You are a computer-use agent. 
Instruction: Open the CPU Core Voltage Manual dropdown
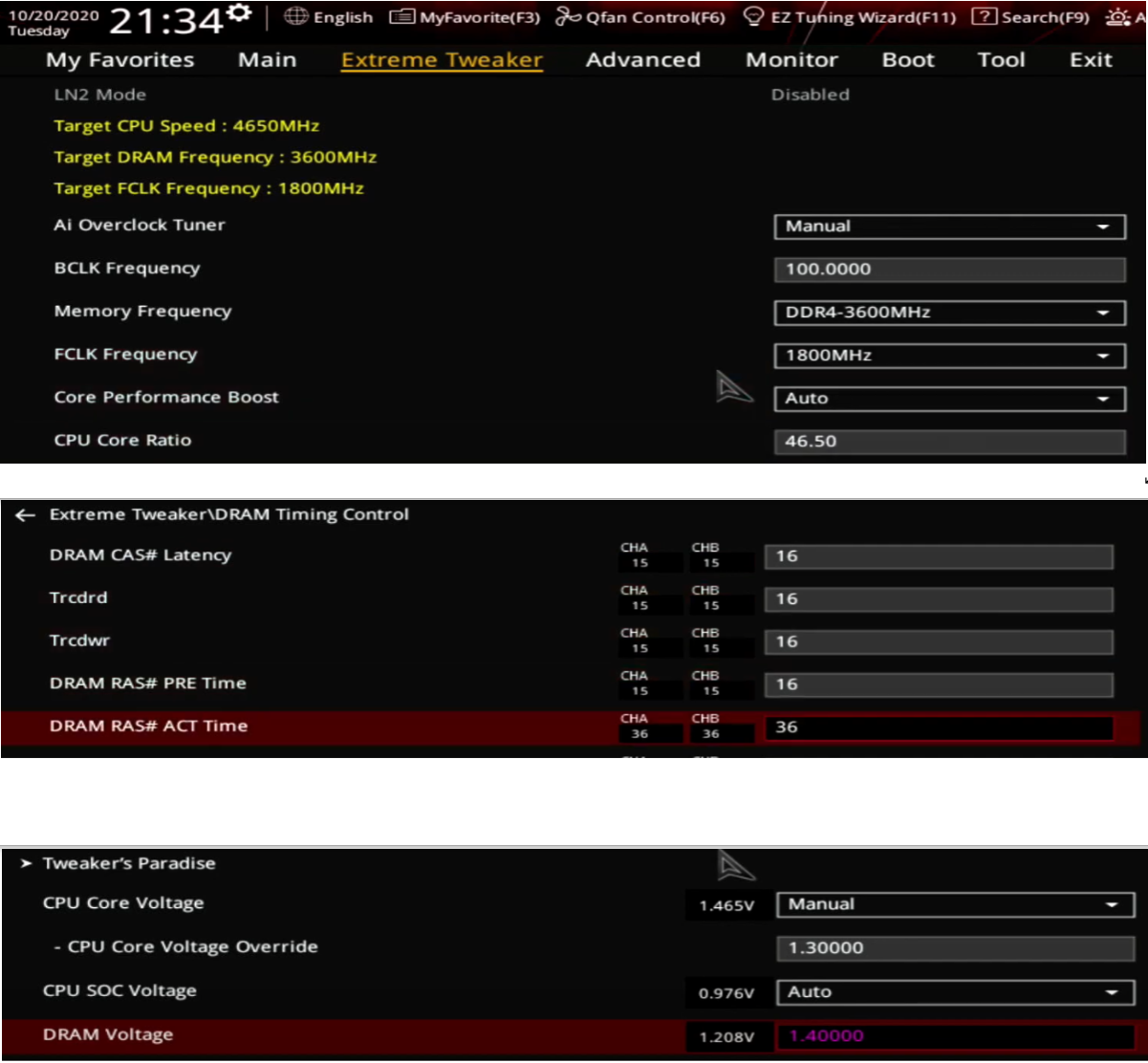955,904
